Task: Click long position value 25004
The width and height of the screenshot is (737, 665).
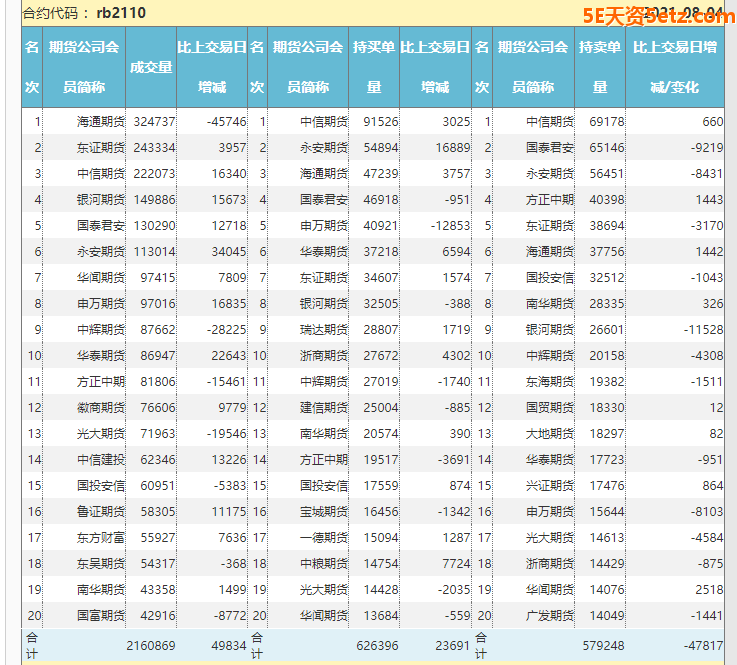Action: [x=381, y=408]
